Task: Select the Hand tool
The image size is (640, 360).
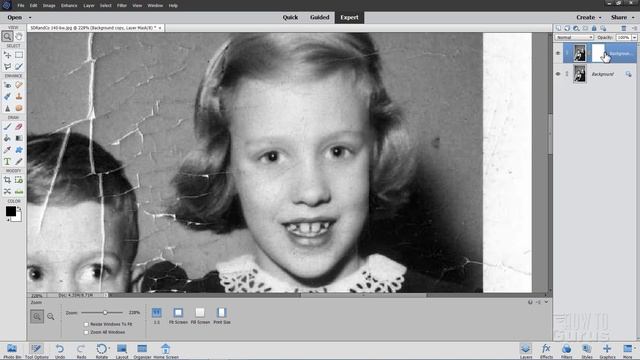Action: [x=19, y=36]
